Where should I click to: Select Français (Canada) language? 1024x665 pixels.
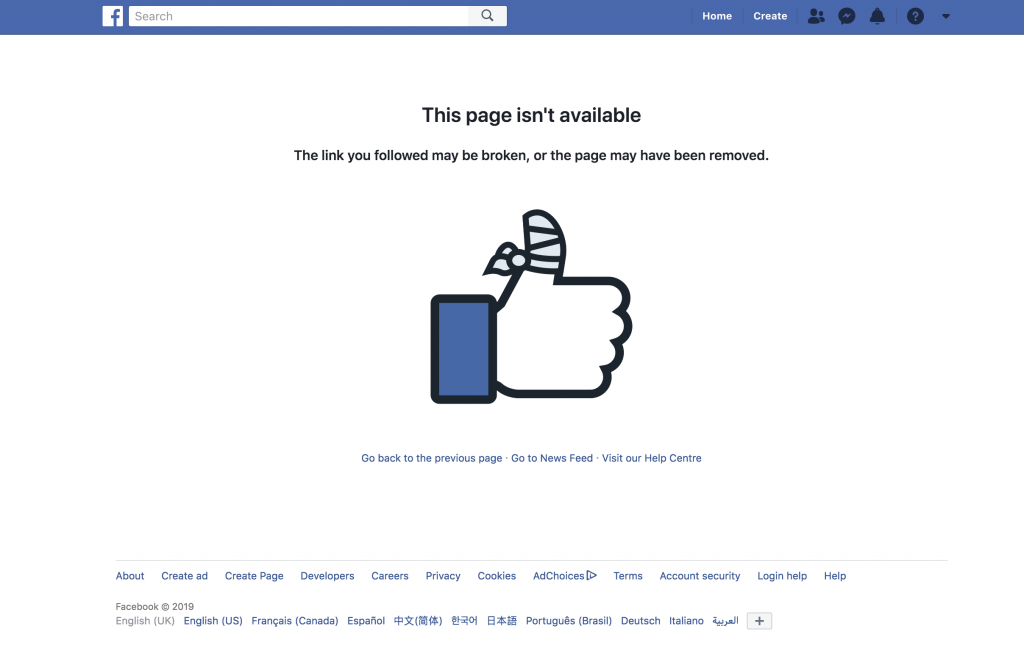tap(295, 621)
